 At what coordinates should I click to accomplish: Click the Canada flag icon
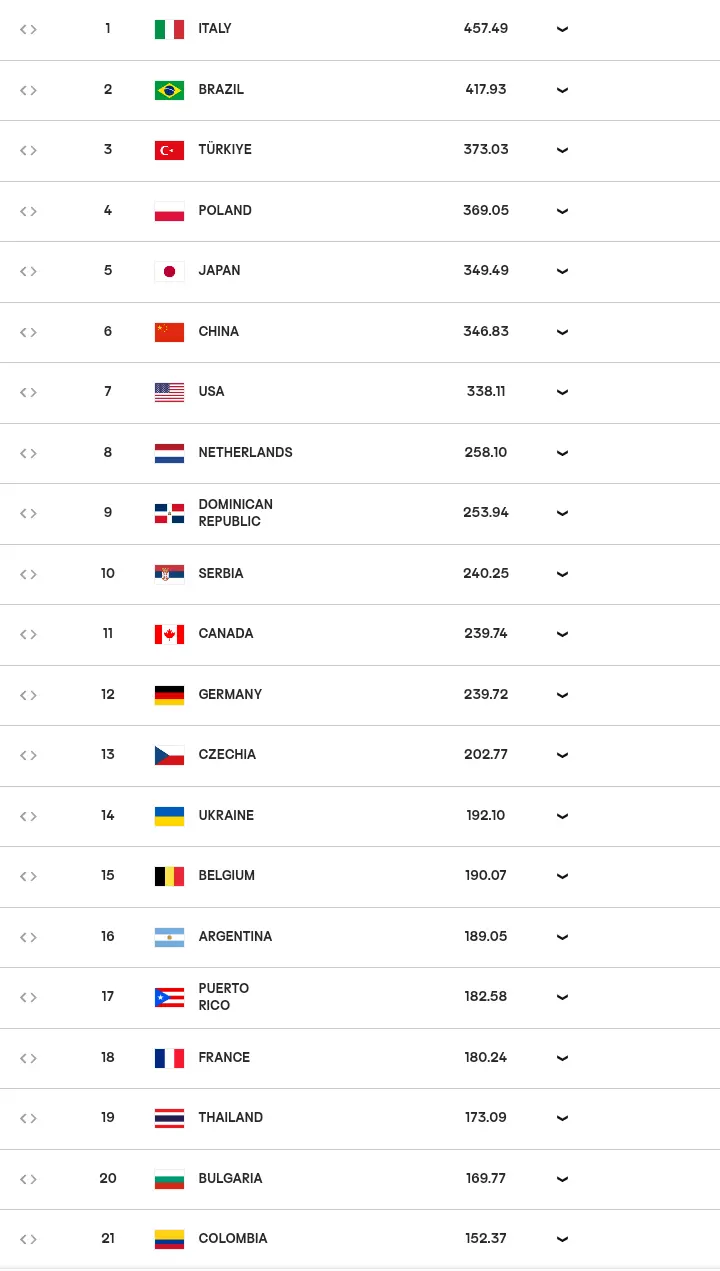(x=169, y=634)
